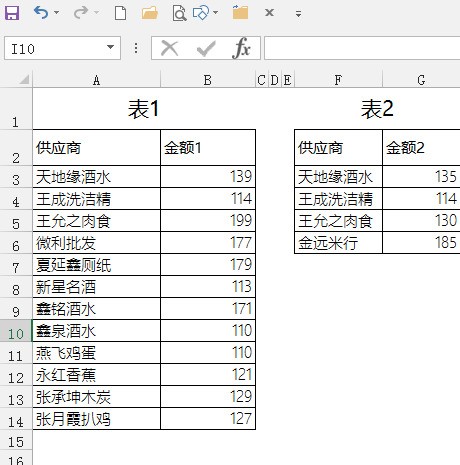460x465 pixels.
Task: Select column D header
Action: pyautogui.click(x=275, y=80)
